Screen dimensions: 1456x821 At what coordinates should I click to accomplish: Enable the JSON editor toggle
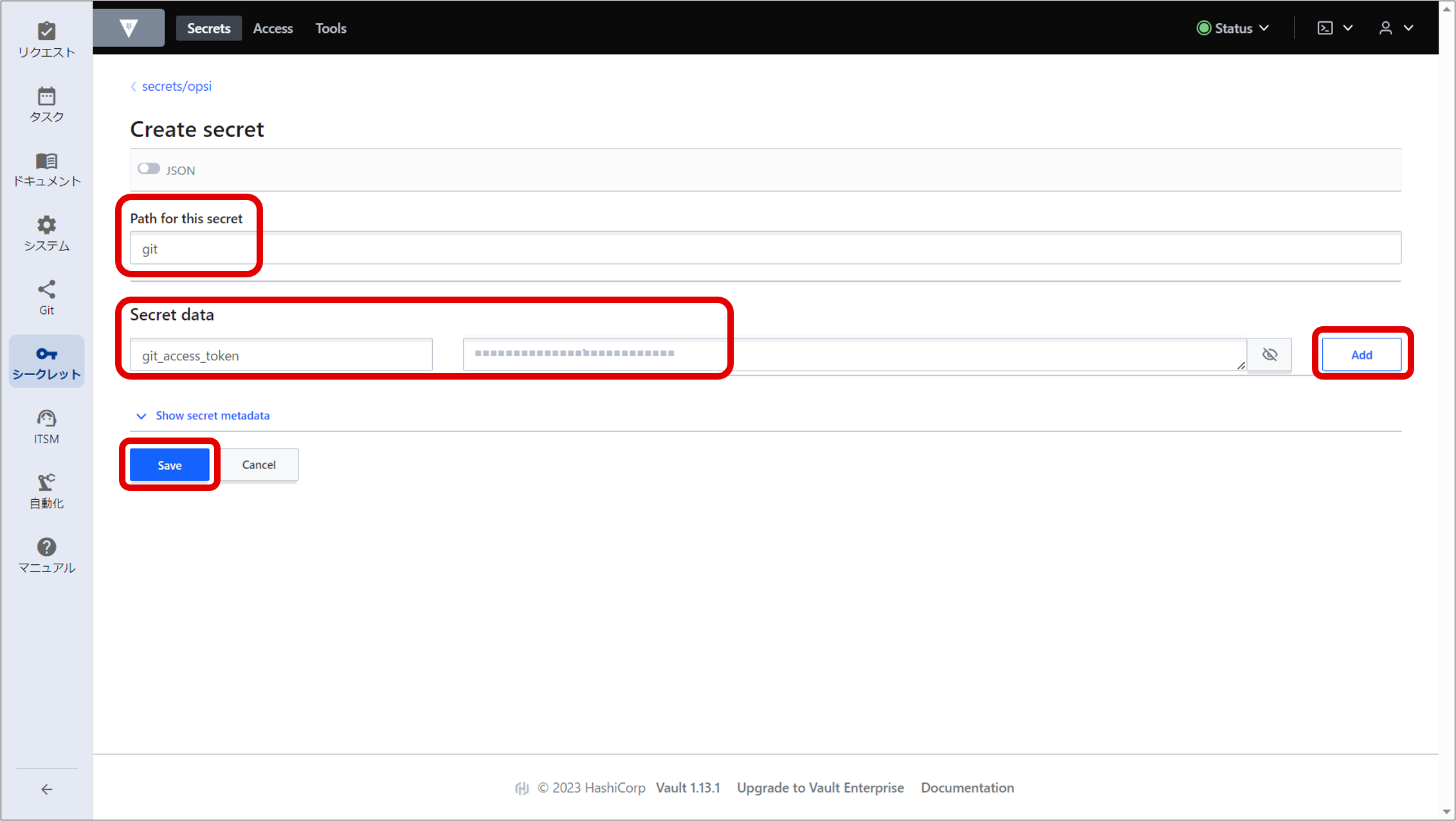[x=149, y=169]
